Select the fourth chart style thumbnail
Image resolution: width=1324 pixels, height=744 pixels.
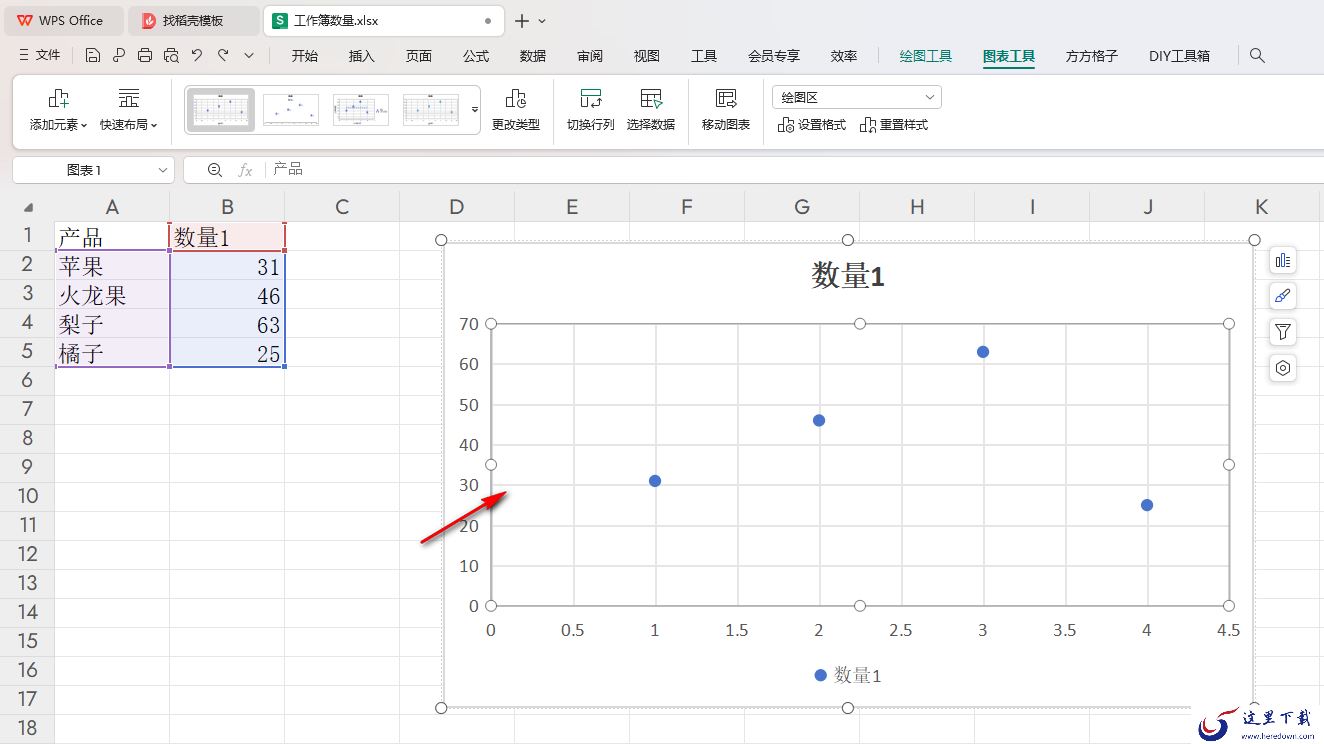[x=431, y=110]
